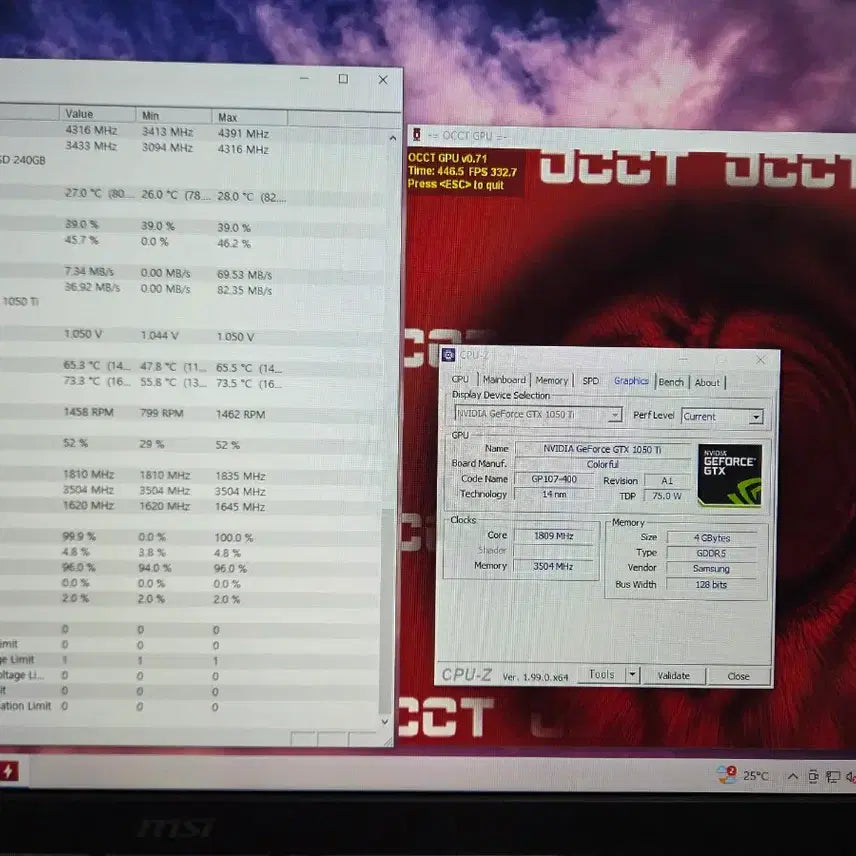Click the Meet Now camera tray icon
Screen dimensions: 856x856
pos(813,776)
